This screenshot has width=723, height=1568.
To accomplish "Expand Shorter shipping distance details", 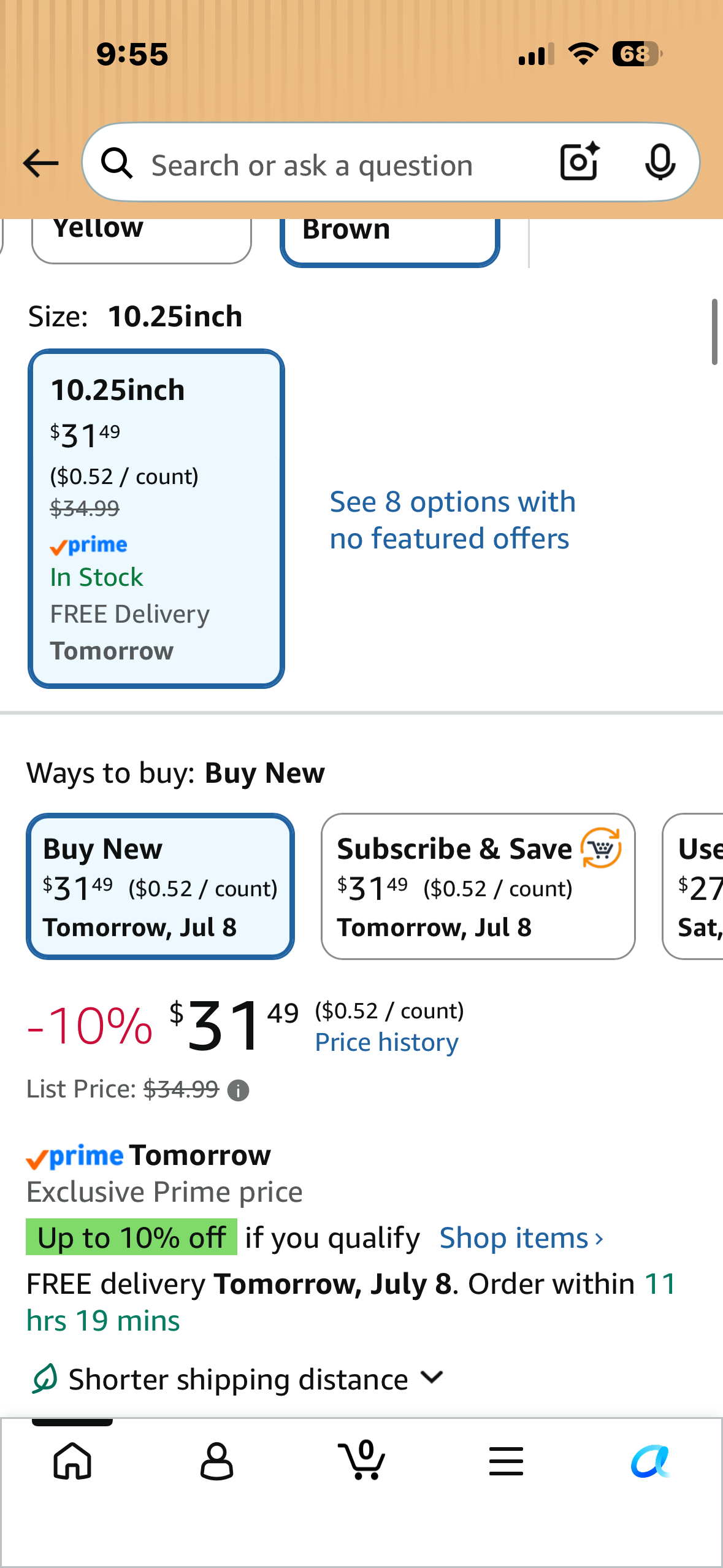I will pyautogui.click(x=238, y=1379).
